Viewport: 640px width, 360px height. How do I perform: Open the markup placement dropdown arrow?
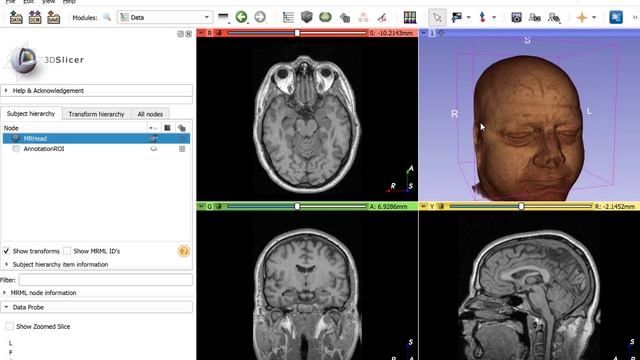(494, 18)
